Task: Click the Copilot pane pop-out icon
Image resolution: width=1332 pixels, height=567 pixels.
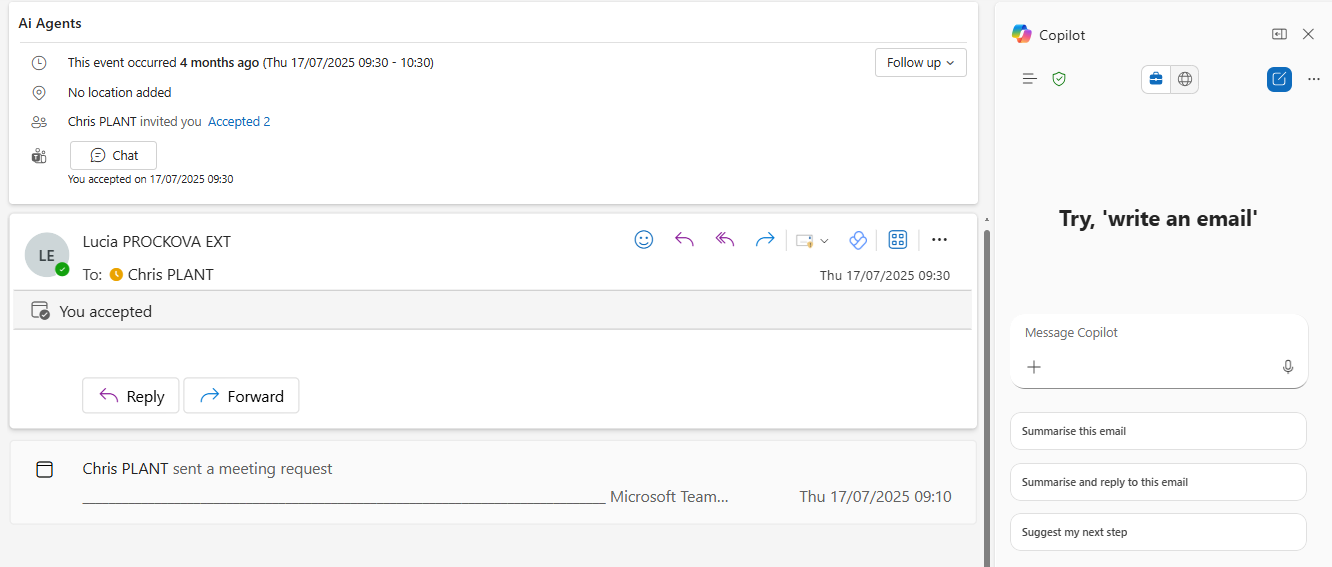Action: point(1279,34)
